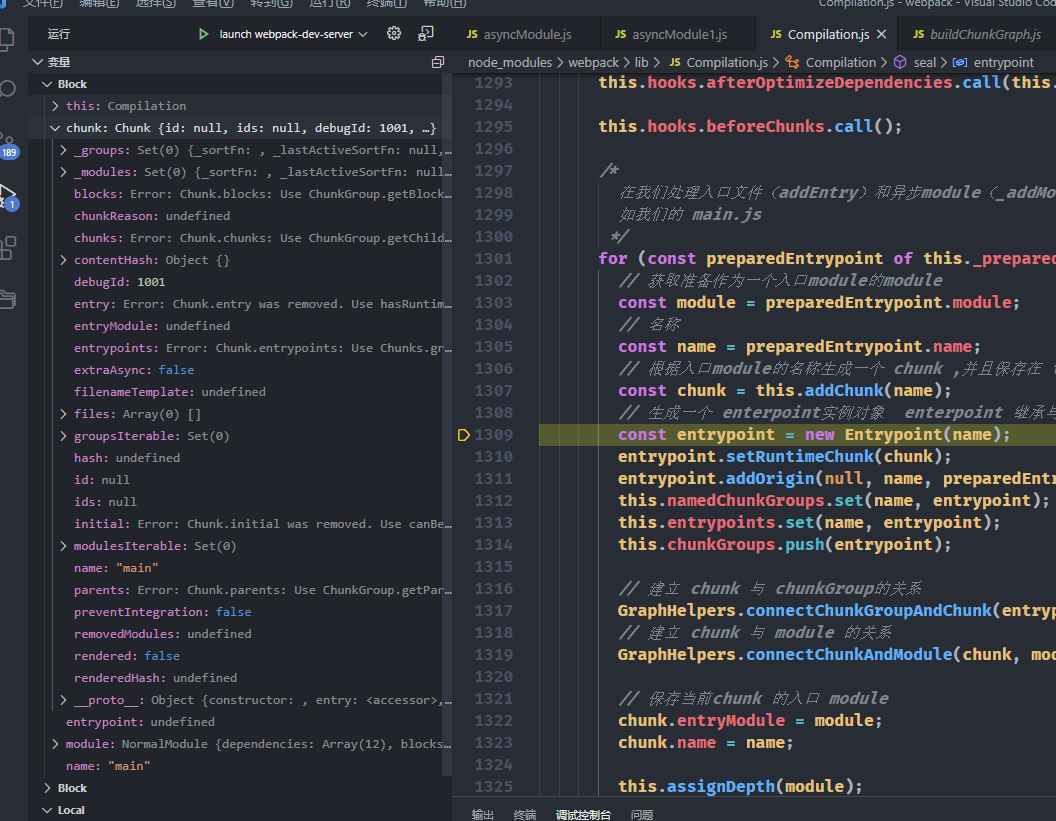Click node_modules in the breadcrumb
1056x821 pixels.
tap(510, 63)
